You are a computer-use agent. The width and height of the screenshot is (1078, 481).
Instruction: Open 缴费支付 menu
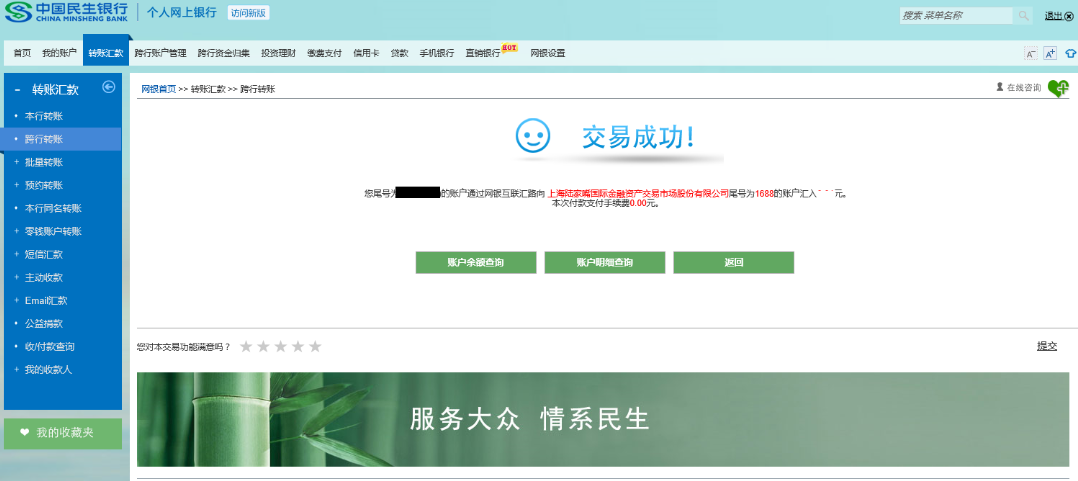tap(324, 53)
